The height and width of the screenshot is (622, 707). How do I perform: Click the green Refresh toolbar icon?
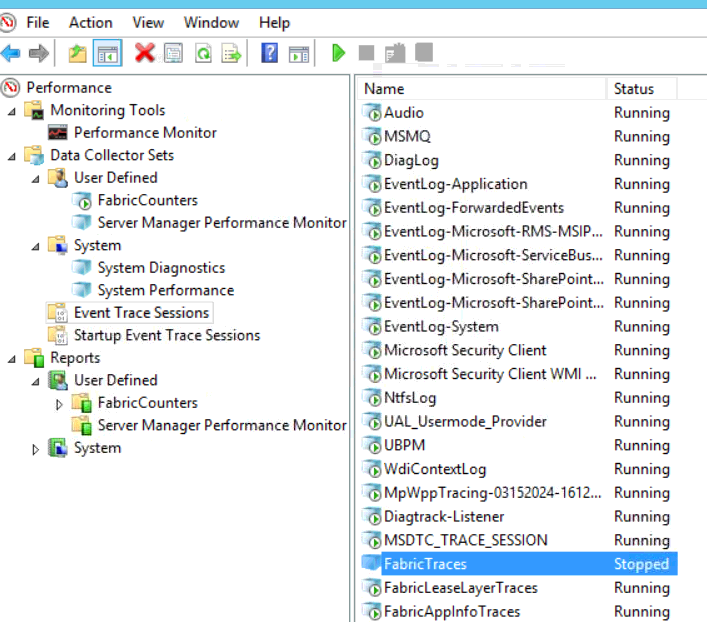tap(203, 53)
